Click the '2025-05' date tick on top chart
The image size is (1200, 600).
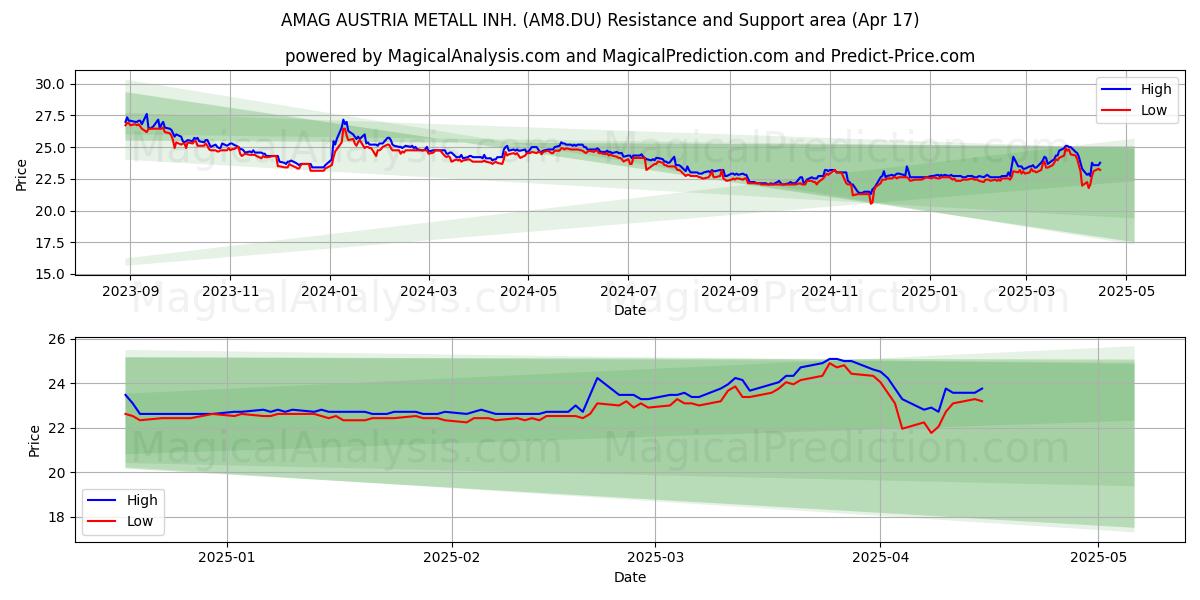click(1127, 290)
